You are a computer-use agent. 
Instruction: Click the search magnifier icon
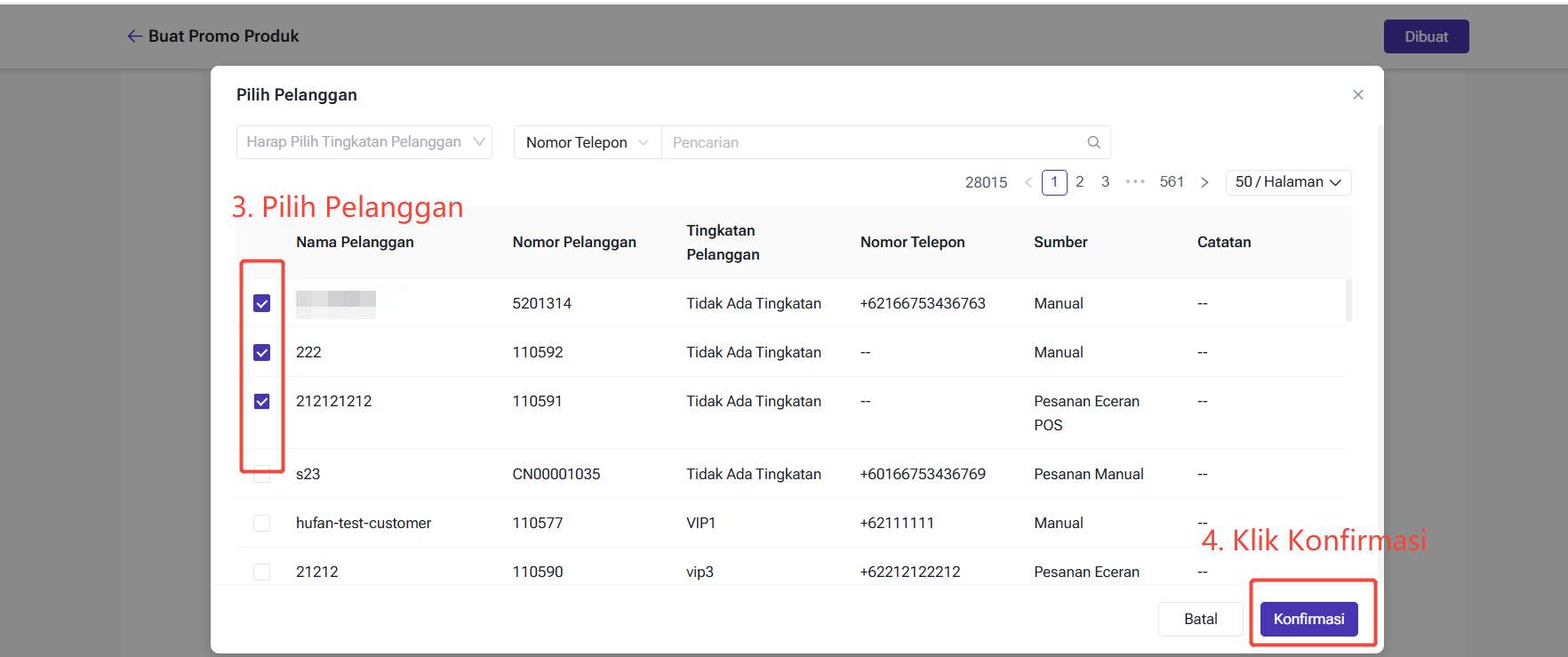click(1093, 142)
